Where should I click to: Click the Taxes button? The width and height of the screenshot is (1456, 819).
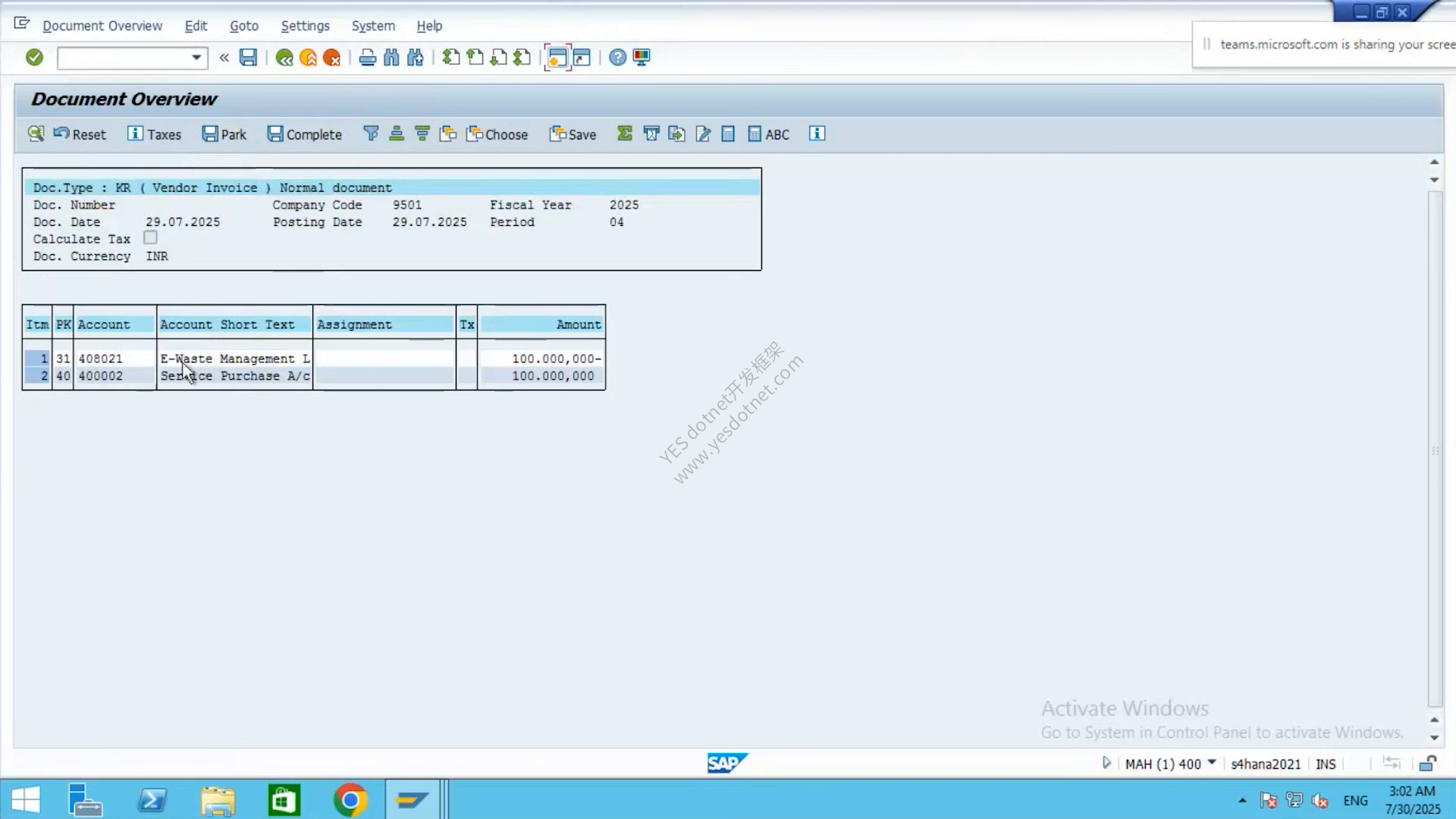155,134
